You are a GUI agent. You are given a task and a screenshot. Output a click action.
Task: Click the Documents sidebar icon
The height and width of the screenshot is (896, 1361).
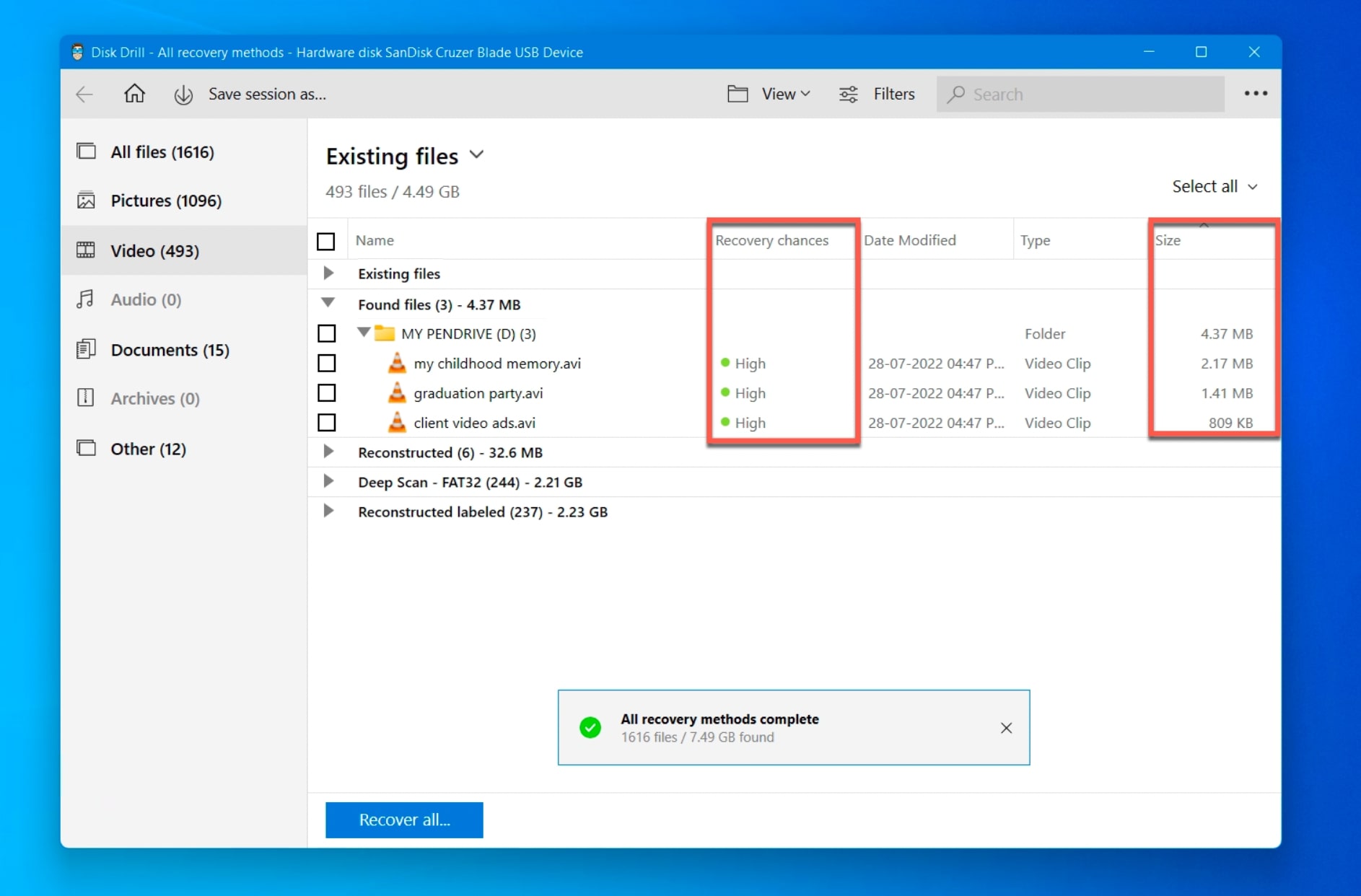coord(86,349)
